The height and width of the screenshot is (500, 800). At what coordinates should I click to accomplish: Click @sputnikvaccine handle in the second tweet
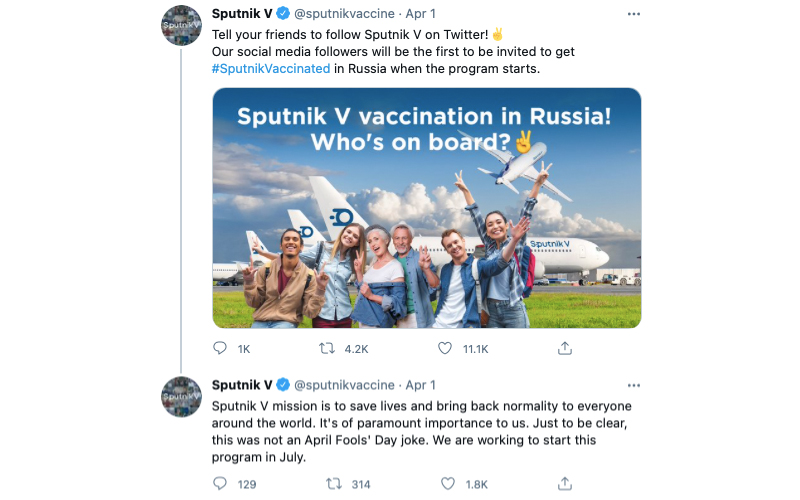coord(342,385)
